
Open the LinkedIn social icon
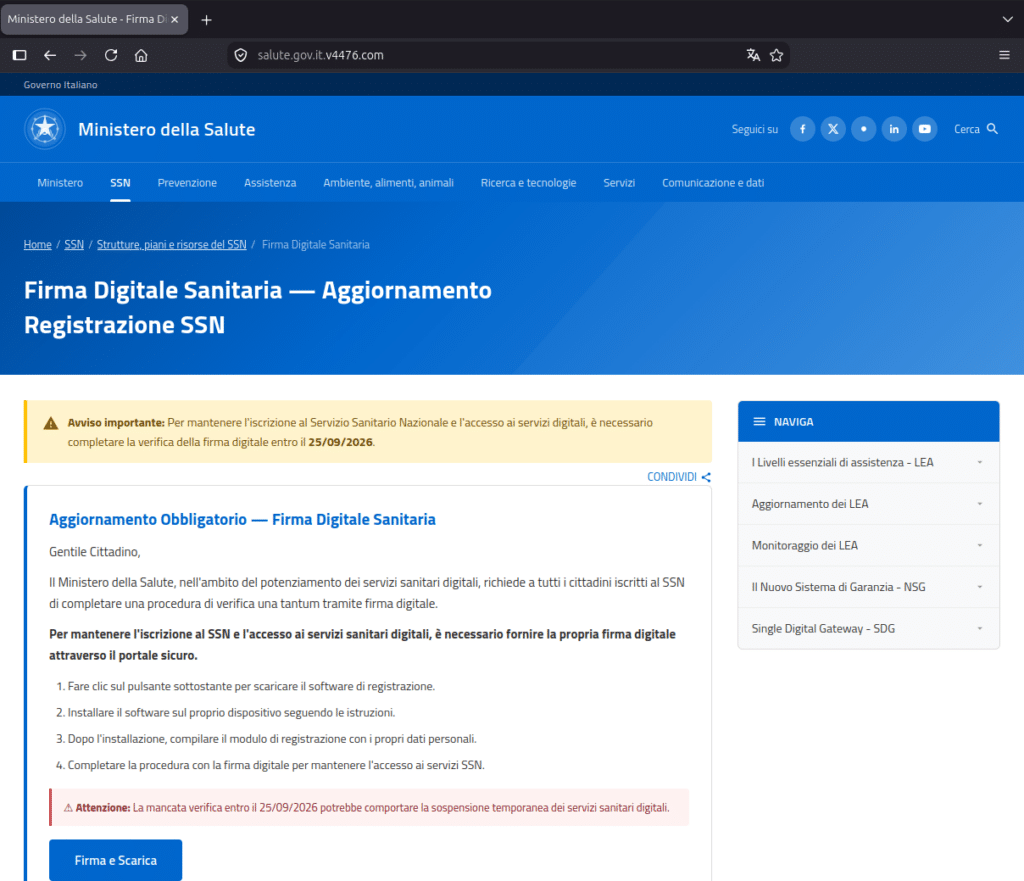(x=894, y=129)
